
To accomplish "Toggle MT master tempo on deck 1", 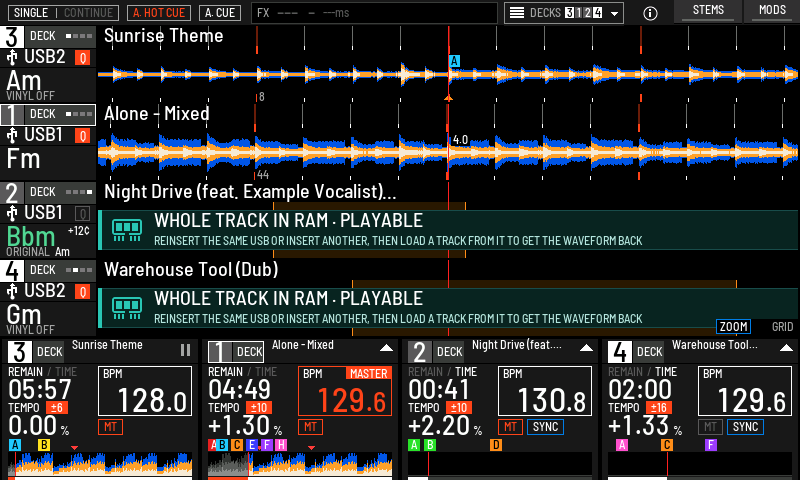I will pyautogui.click(x=310, y=426).
